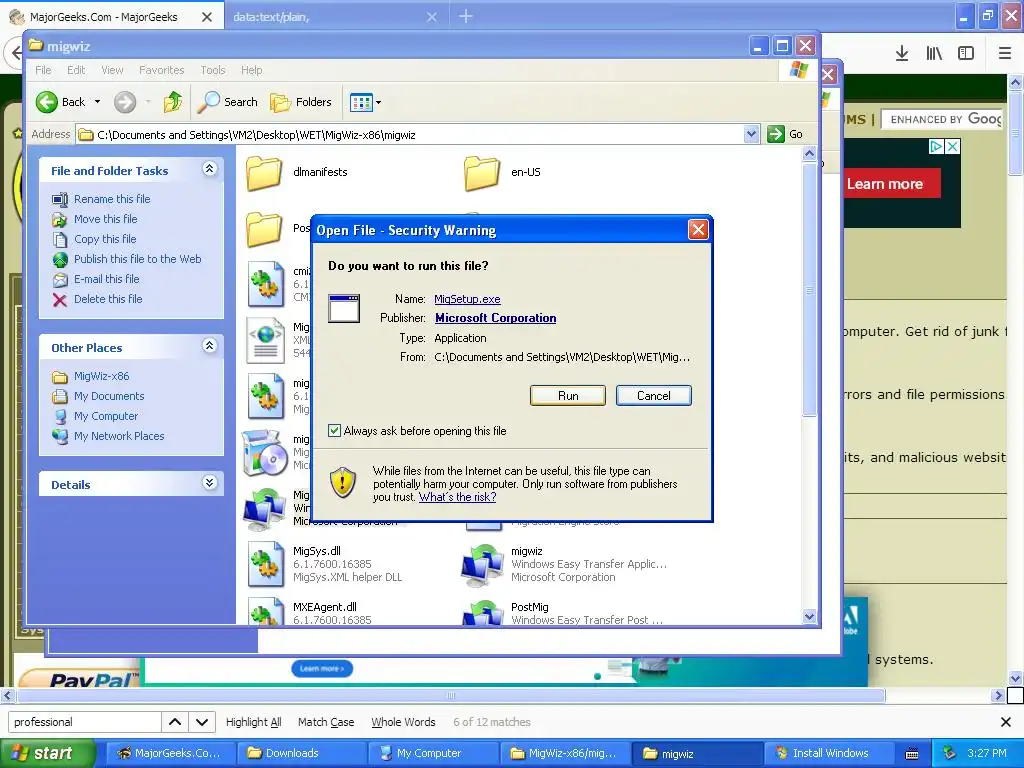Toggle Highlight All in find bar
This screenshot has width=1024, height=768.
tap(253, 722)
